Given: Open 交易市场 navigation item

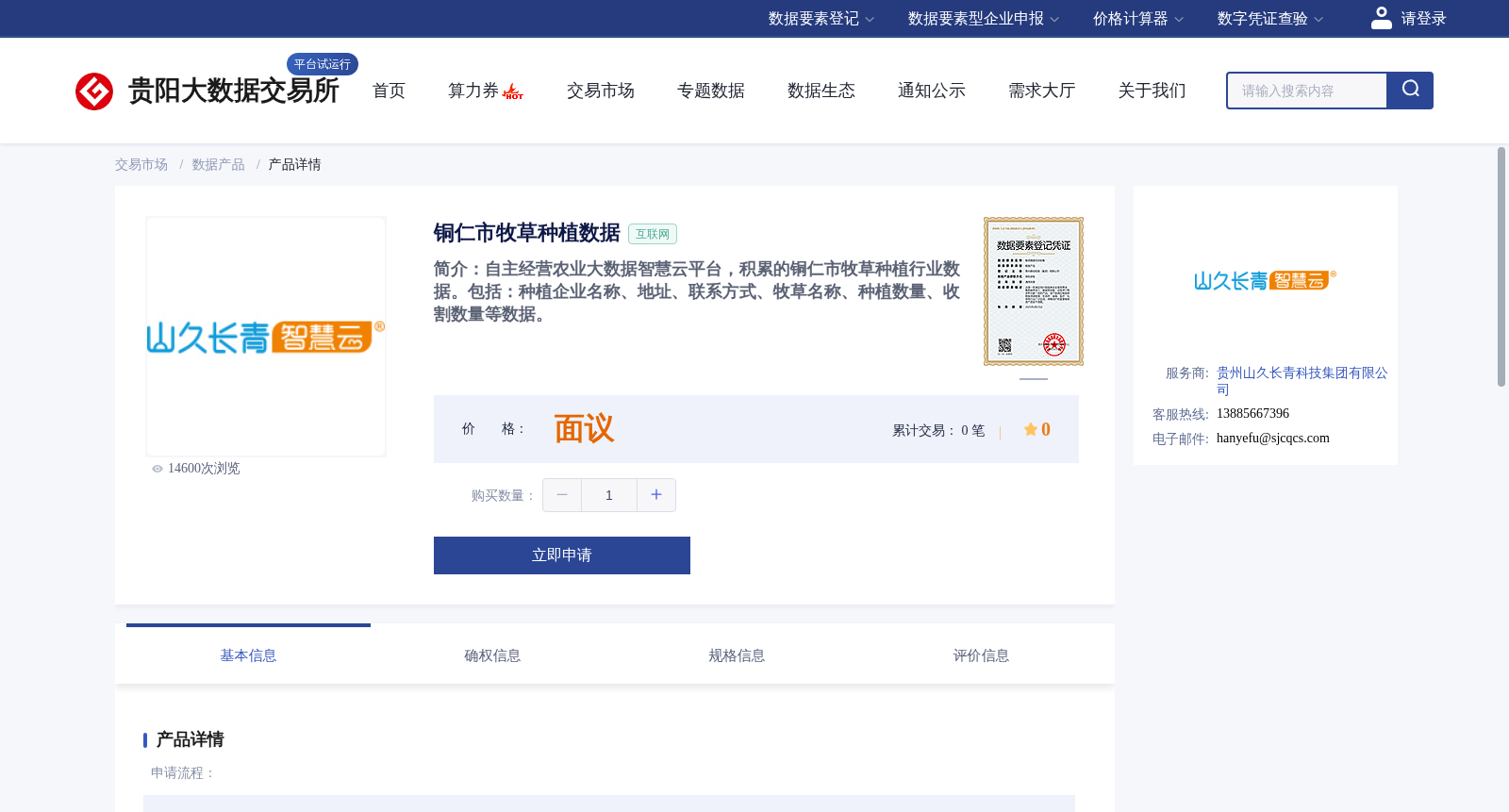Looking at the screenshot, I should (601, 91).
